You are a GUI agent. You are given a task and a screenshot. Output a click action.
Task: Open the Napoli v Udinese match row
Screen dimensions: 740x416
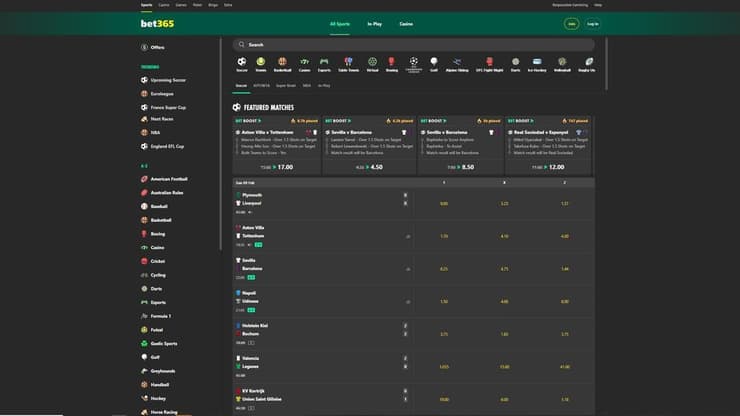tap(413, 301)
